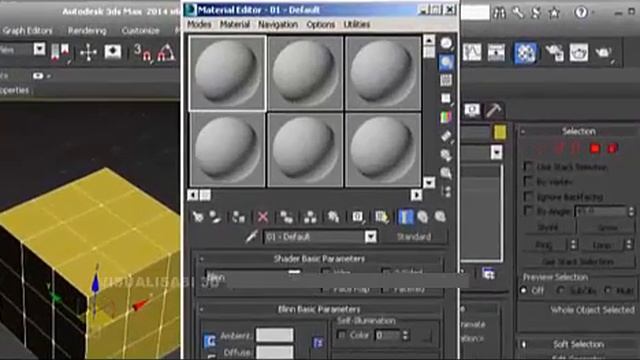Click Loop selection button

[602, 245]
